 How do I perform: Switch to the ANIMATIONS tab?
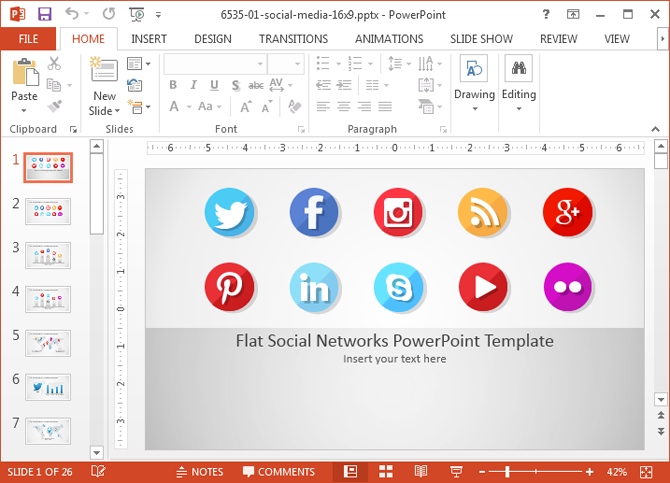tap(389, 39)
